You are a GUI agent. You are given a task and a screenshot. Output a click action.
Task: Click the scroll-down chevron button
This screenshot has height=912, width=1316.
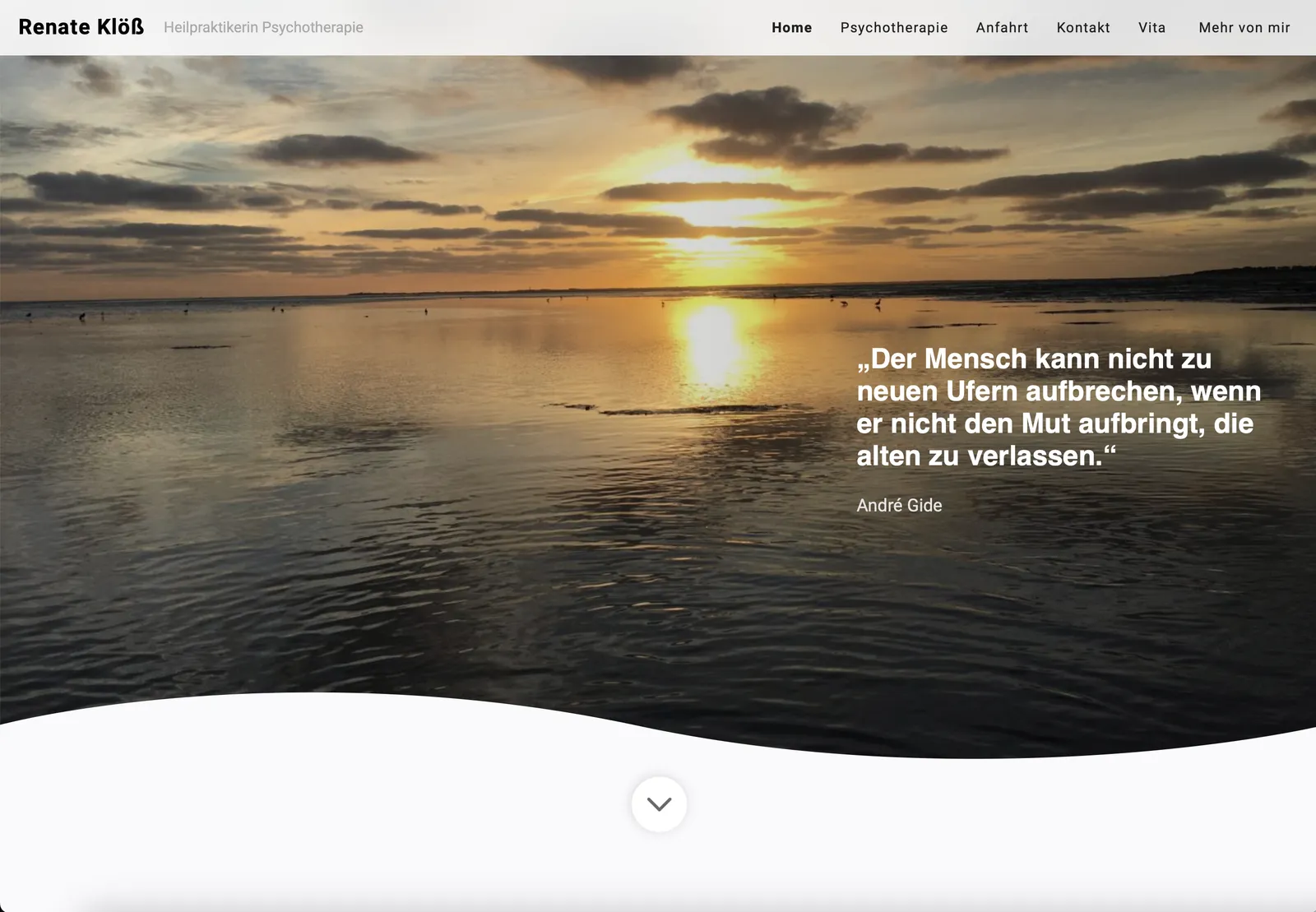coord(659,804)
